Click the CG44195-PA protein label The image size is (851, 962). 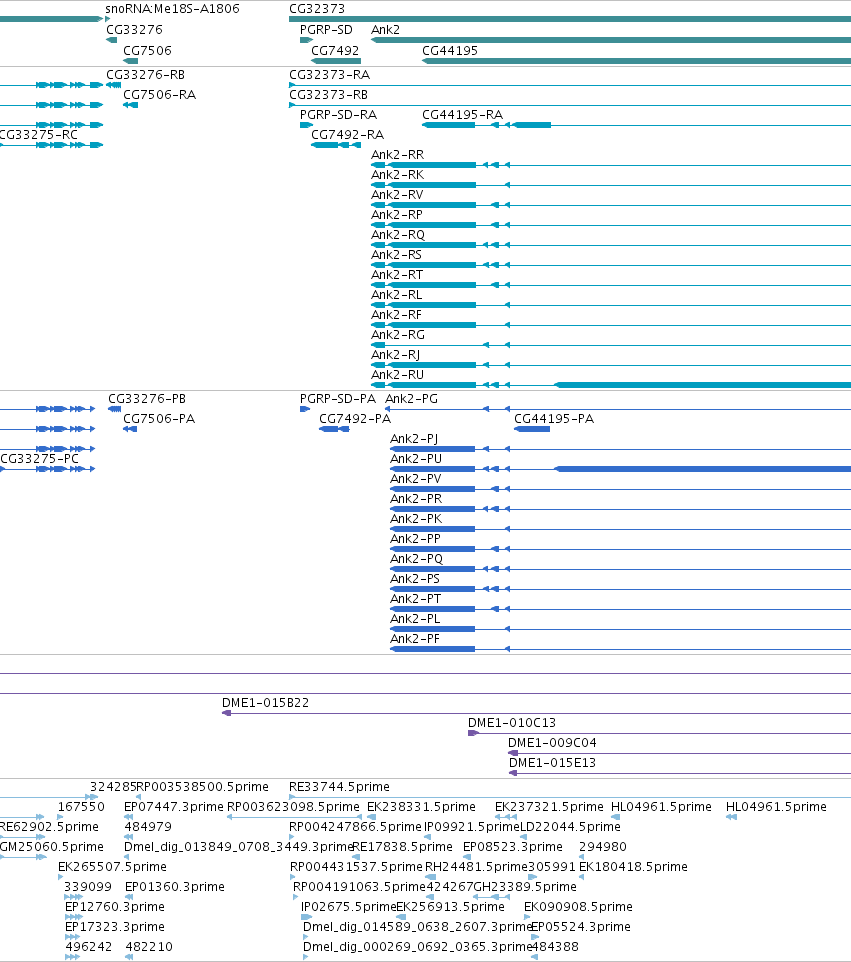pos(554,419)
